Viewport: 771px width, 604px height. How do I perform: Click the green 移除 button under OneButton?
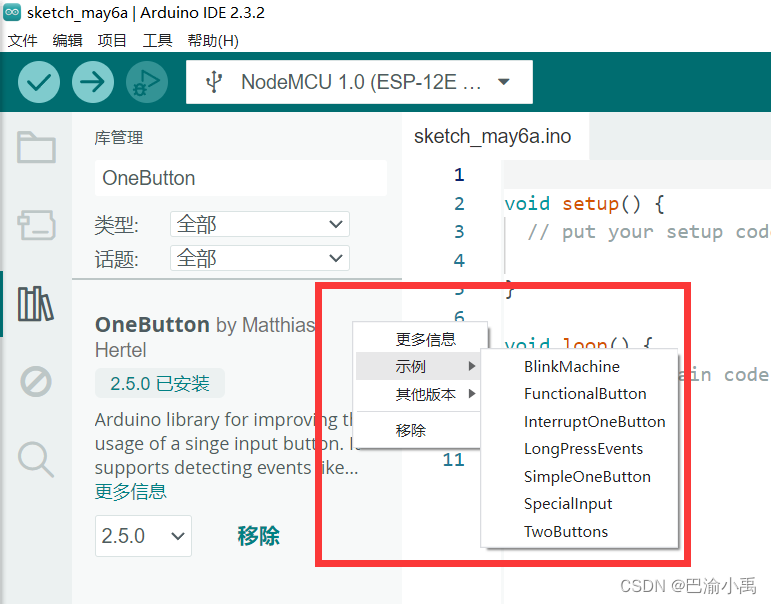pyautogui.click(x=258, y=536)
